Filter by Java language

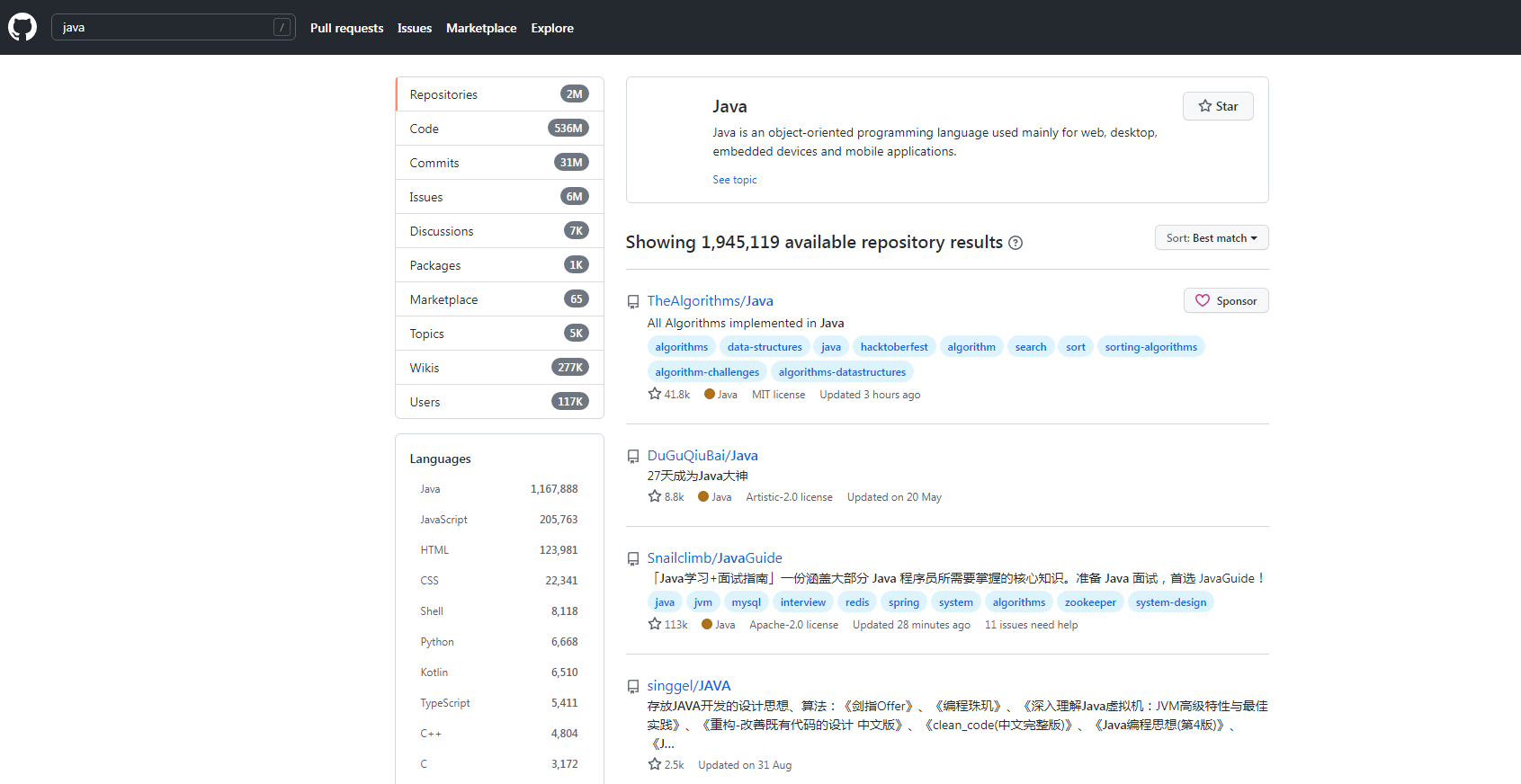pos(499,489)
